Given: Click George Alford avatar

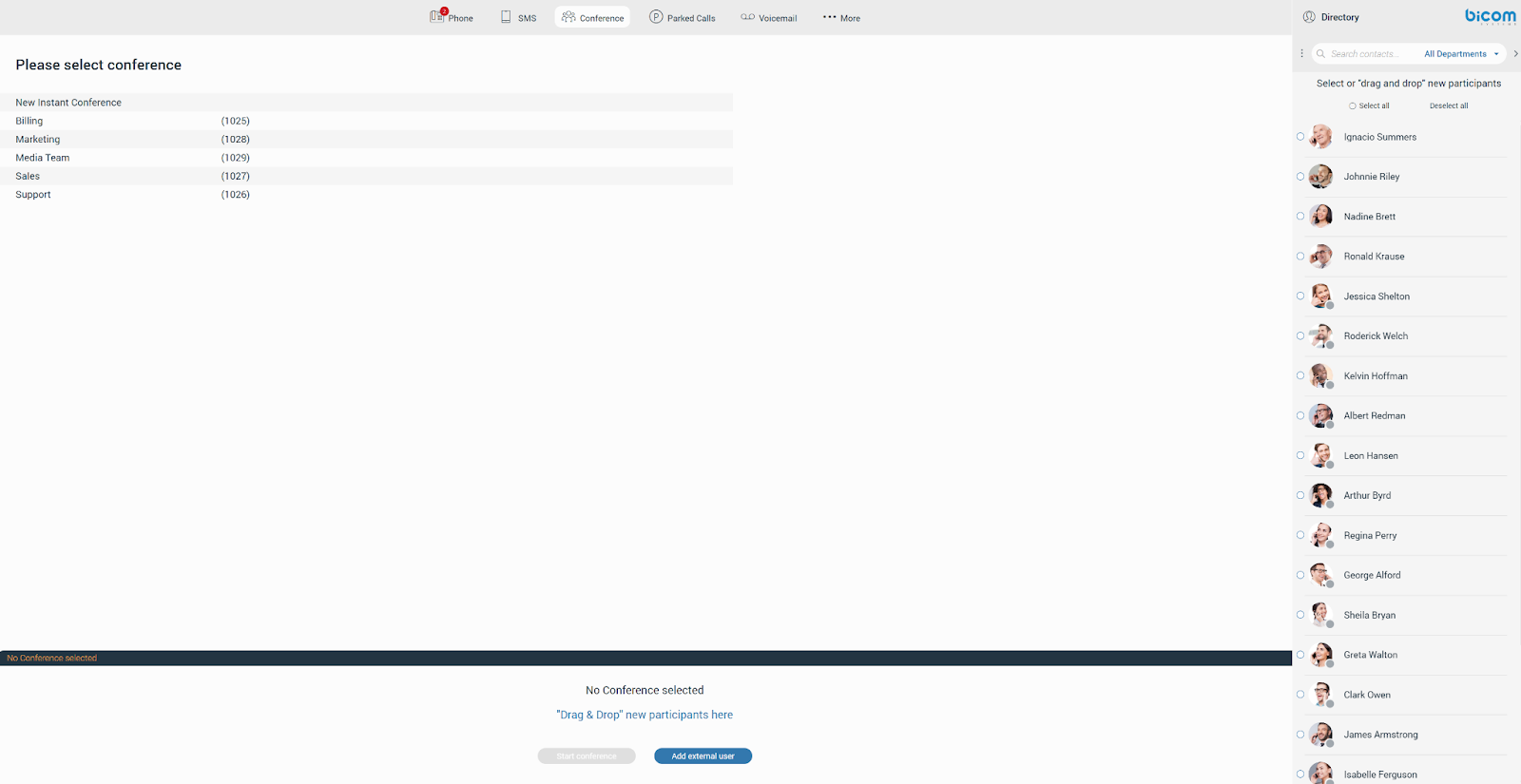Looking at the screenshot, I should [x=1320, y=576].
